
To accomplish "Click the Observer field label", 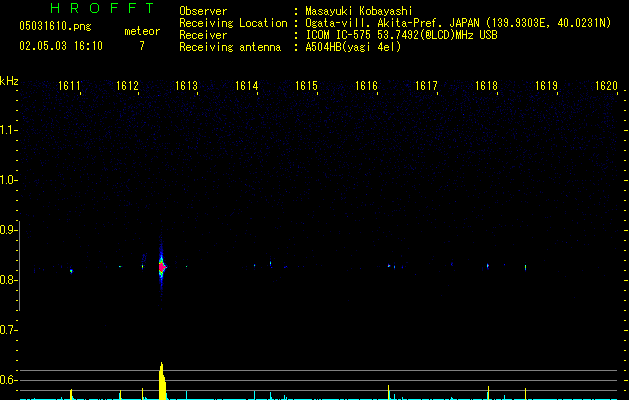I will coord(203,11).
